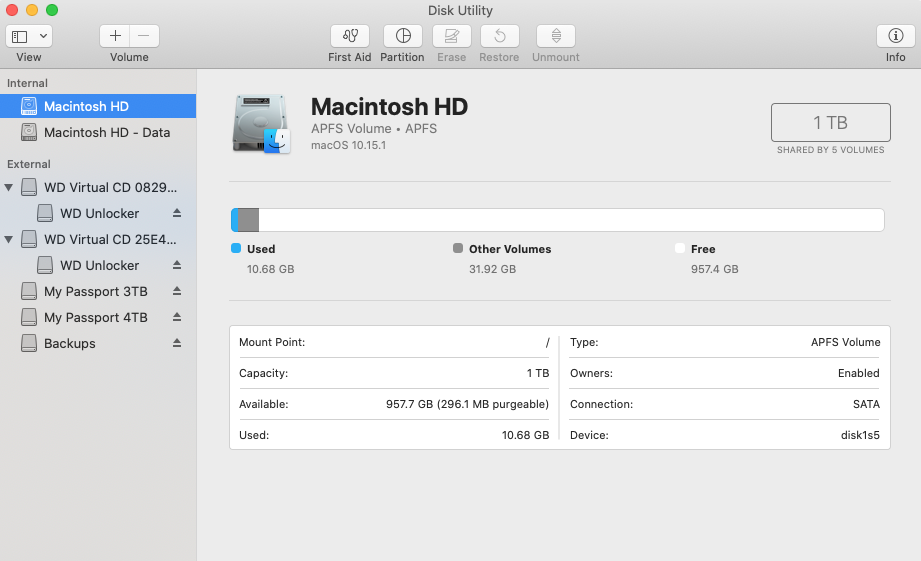921x561 pixels.
Task: Click the Type 'APFS Volume' value
Action: click(x=845, y=342)
